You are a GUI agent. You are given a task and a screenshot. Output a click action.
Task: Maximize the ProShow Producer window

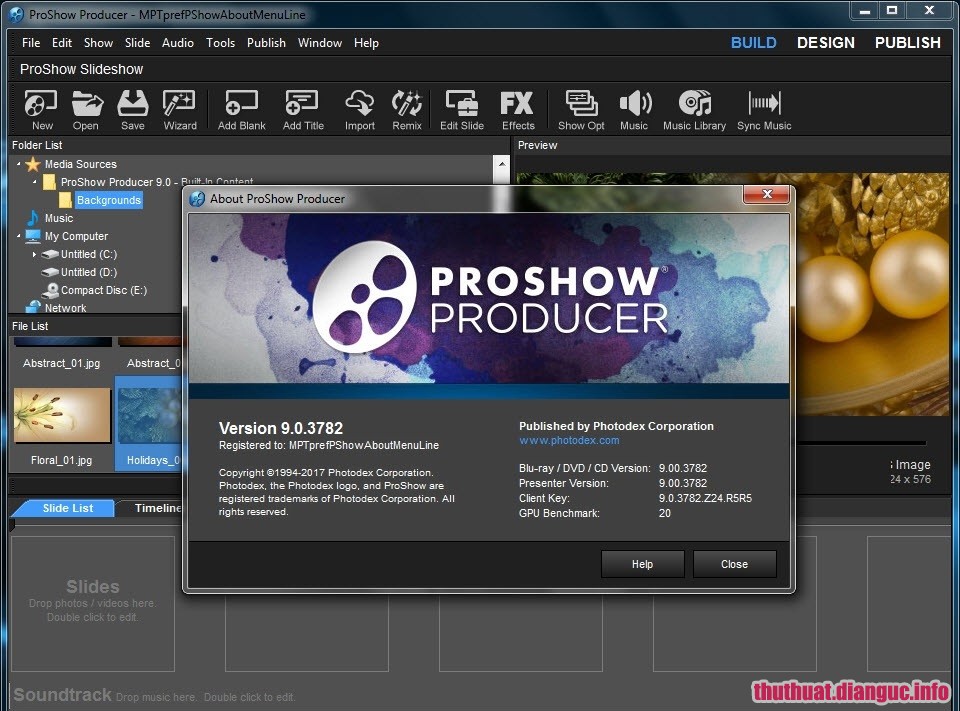[x=892, y=10]
